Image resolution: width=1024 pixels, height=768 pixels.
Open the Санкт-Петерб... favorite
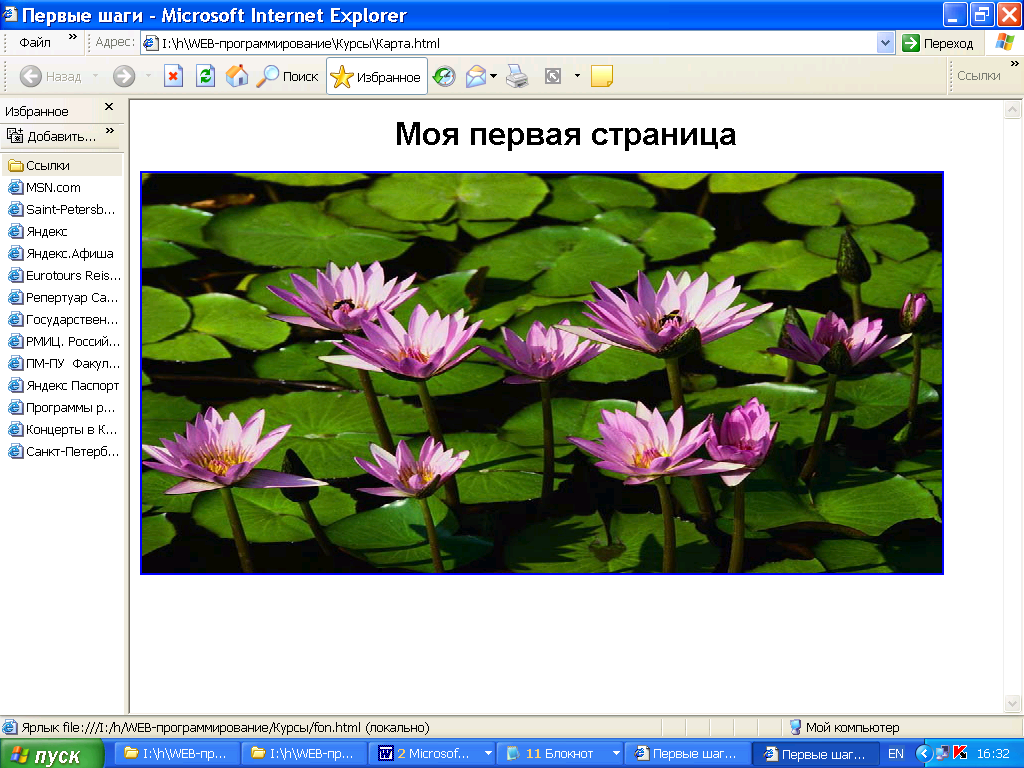[x=63, y=451]
